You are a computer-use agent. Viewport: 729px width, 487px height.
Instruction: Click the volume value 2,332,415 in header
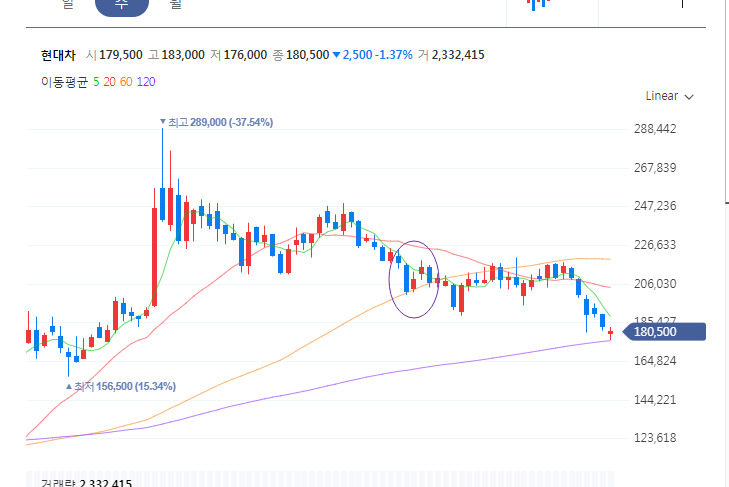(458, 55)
